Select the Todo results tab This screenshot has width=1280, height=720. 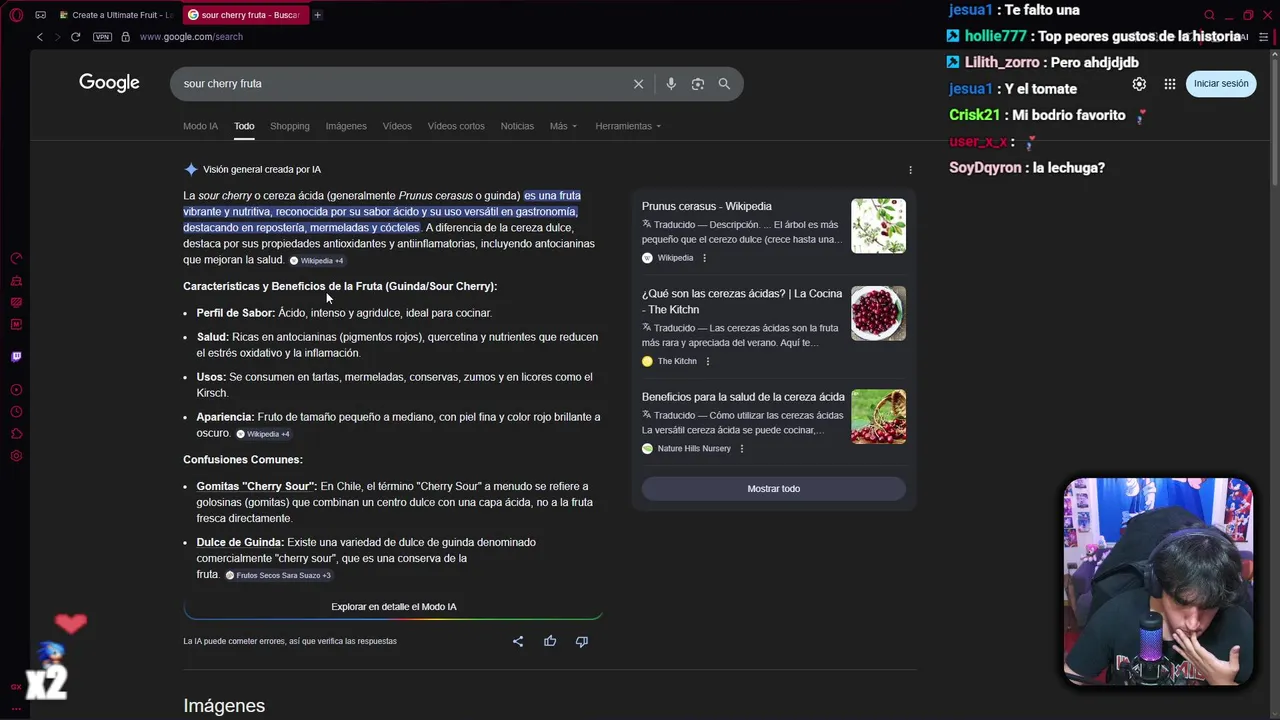click(244, 126)
